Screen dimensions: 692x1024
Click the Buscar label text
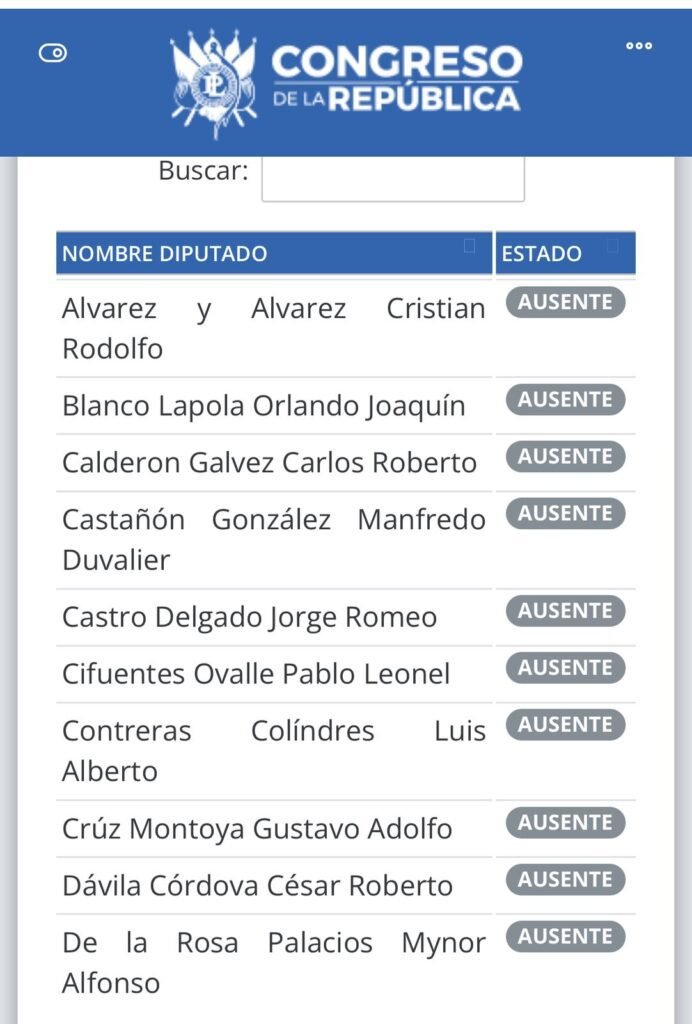click(x=203, y=170)
